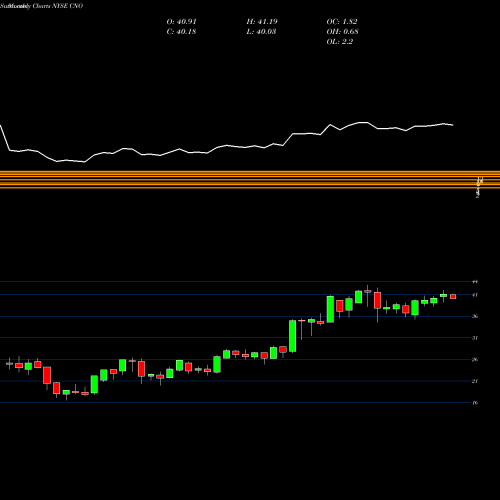The image size is (500, 500).
Task: Click the two-digit price axis label below 31
Action: coord(475,359)
